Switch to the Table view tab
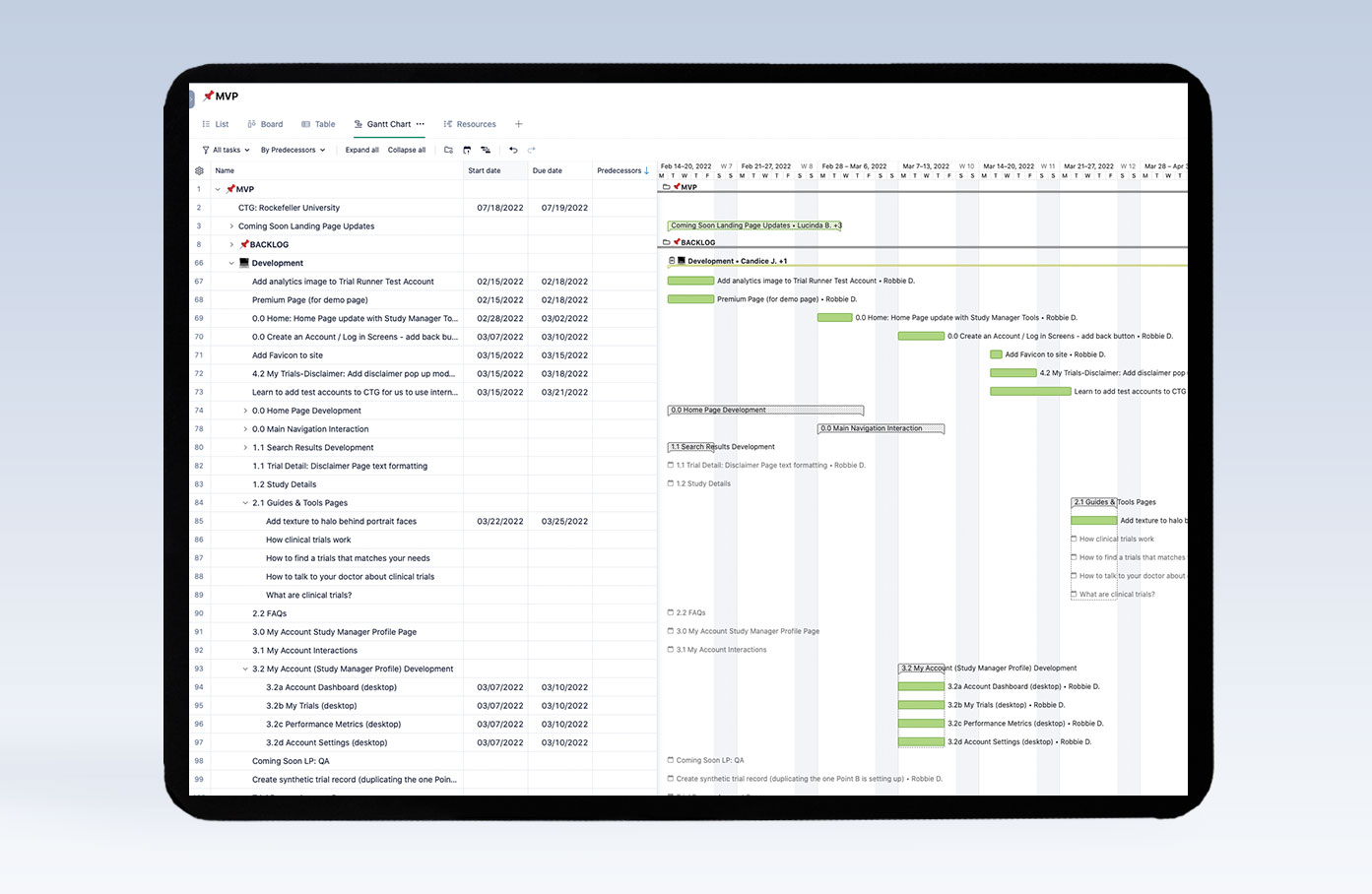The width and height of the screenshot is (1372, 894). (318, 124)
